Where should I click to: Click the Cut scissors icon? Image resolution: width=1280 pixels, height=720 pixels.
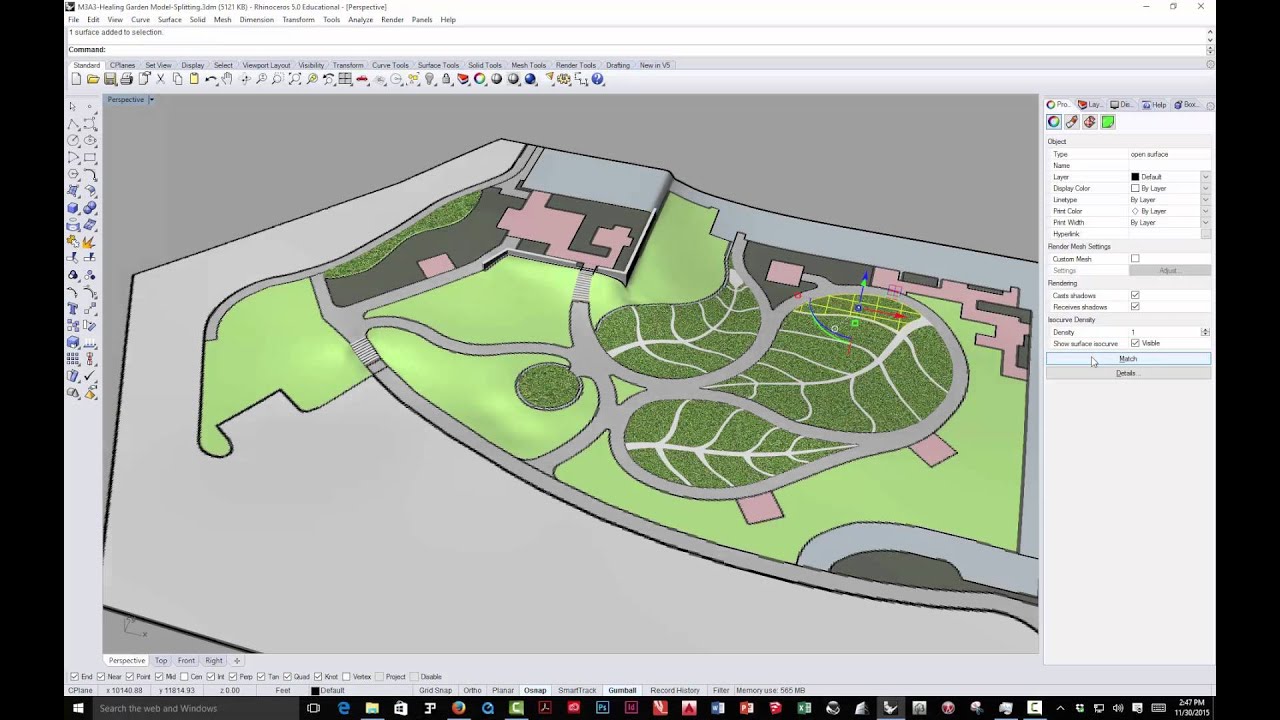(160, 79)
